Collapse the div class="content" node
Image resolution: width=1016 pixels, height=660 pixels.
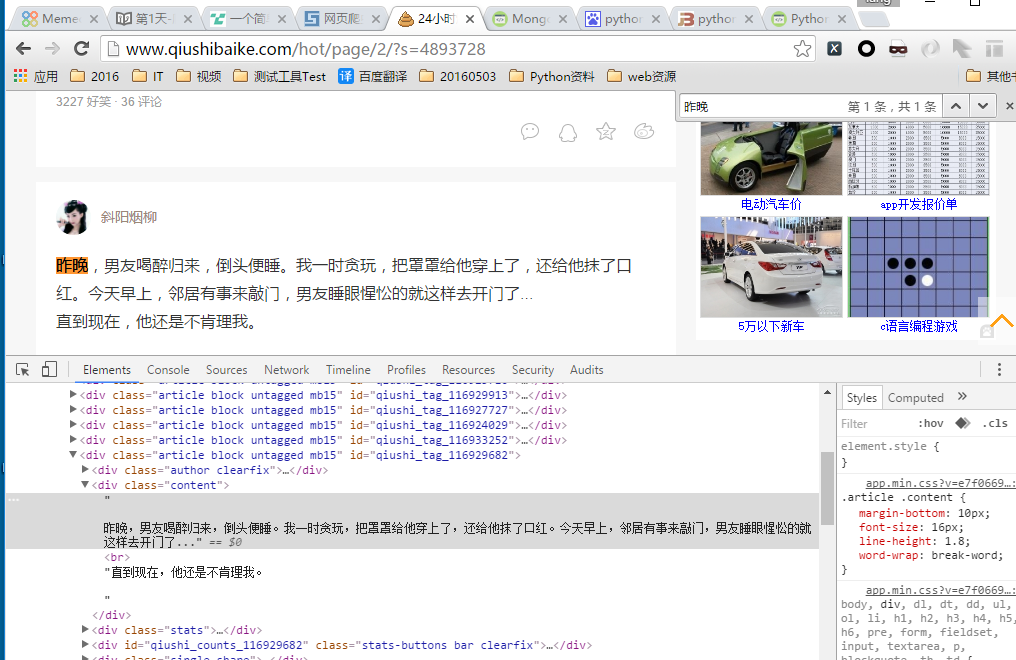click(86, 485)
